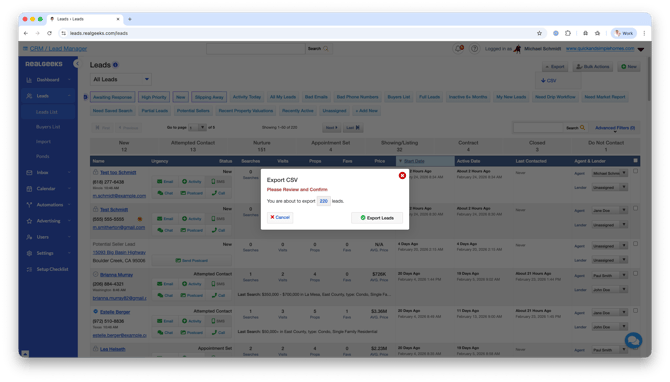Close the Export CSV dialog with red X
670x382 pixels.
click(402, 175)
